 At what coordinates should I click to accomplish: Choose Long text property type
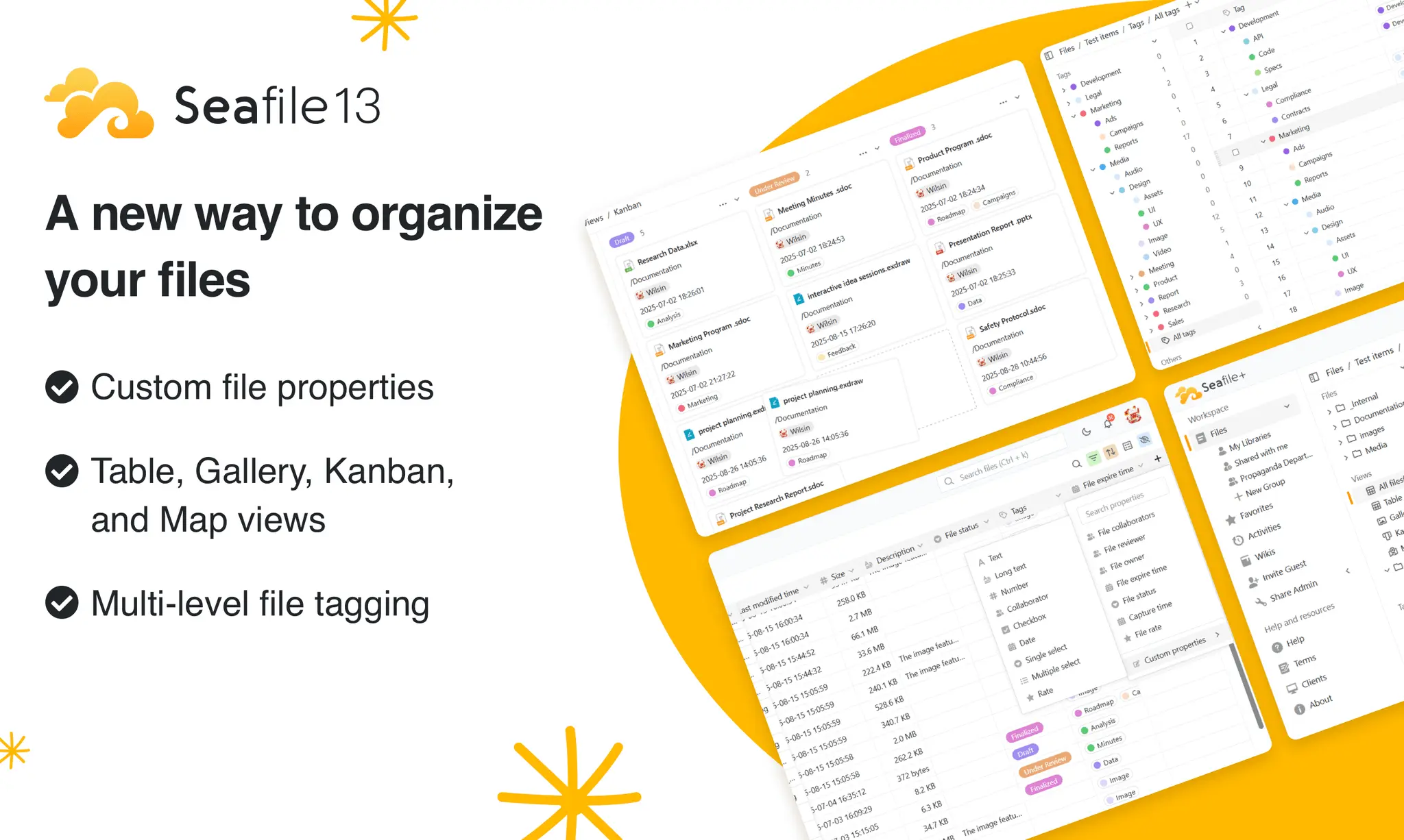1005,572
